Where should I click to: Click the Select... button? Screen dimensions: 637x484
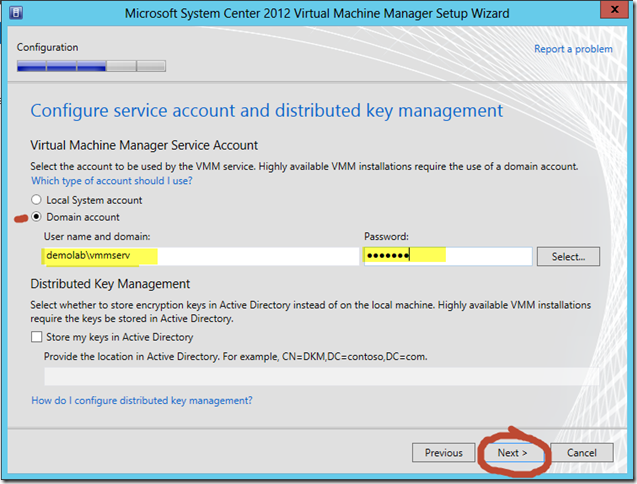(x=568, y=256)
